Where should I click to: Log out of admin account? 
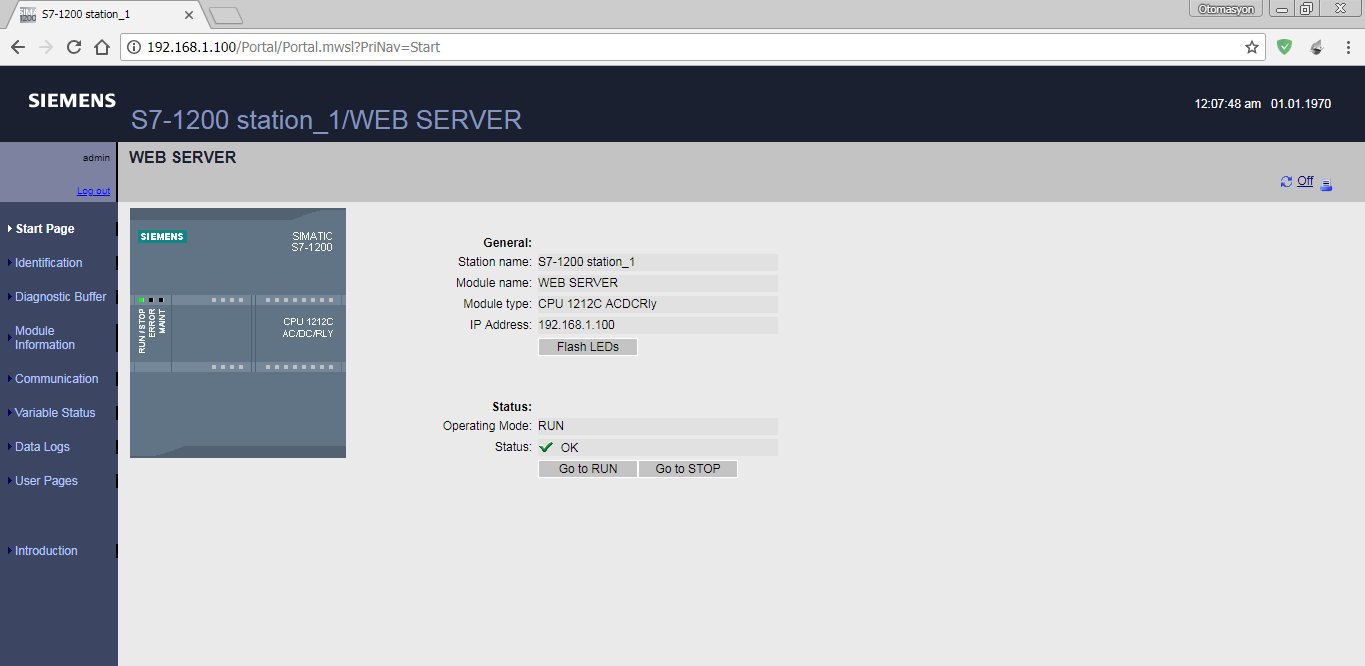tap(94, 191)
